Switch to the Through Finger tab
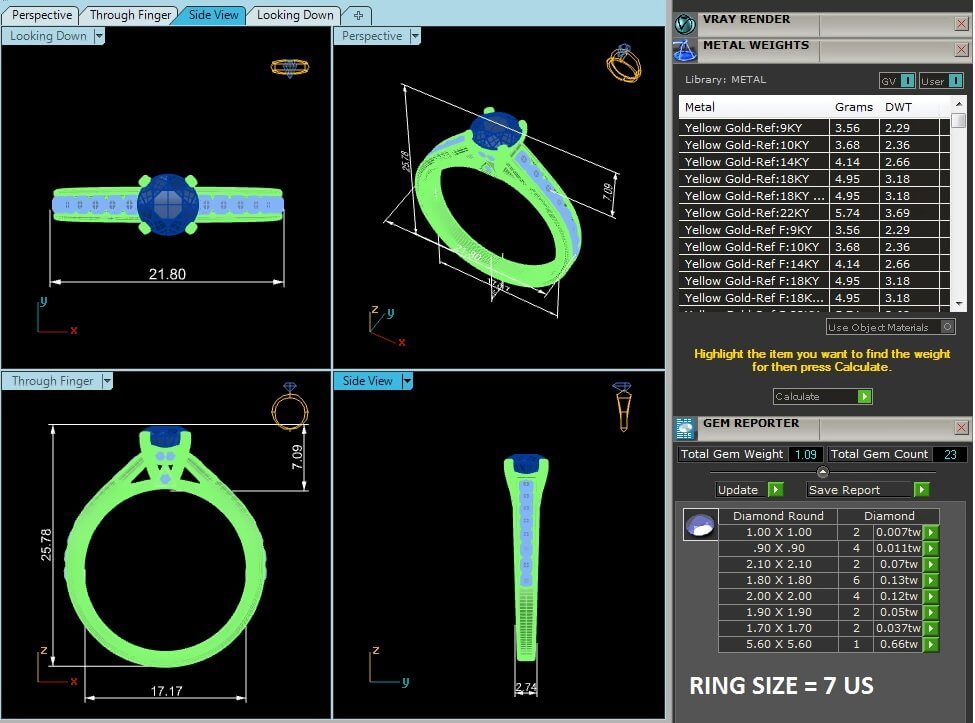The width and height of the screenshot is (975, 723). [130, 15]
